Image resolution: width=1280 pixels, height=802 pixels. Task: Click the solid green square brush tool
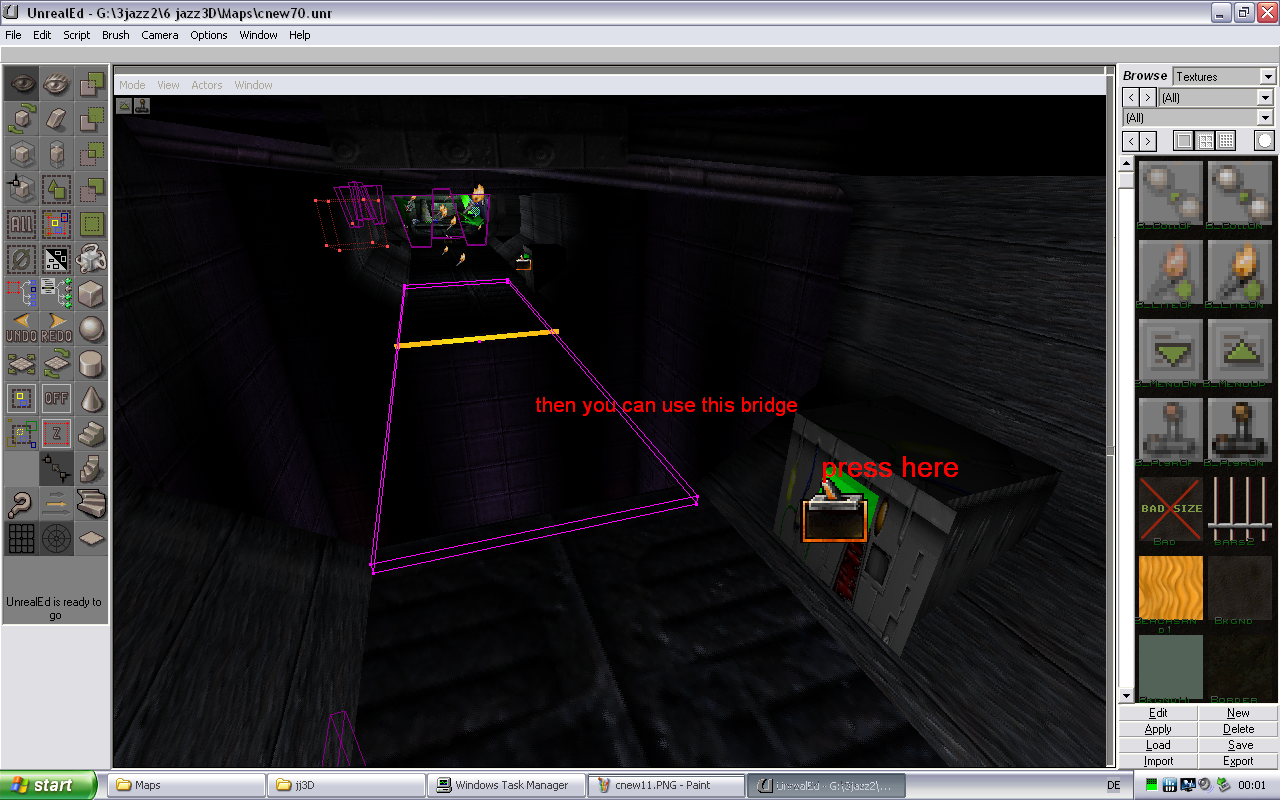pyautogui.click(x=92, y=224)
